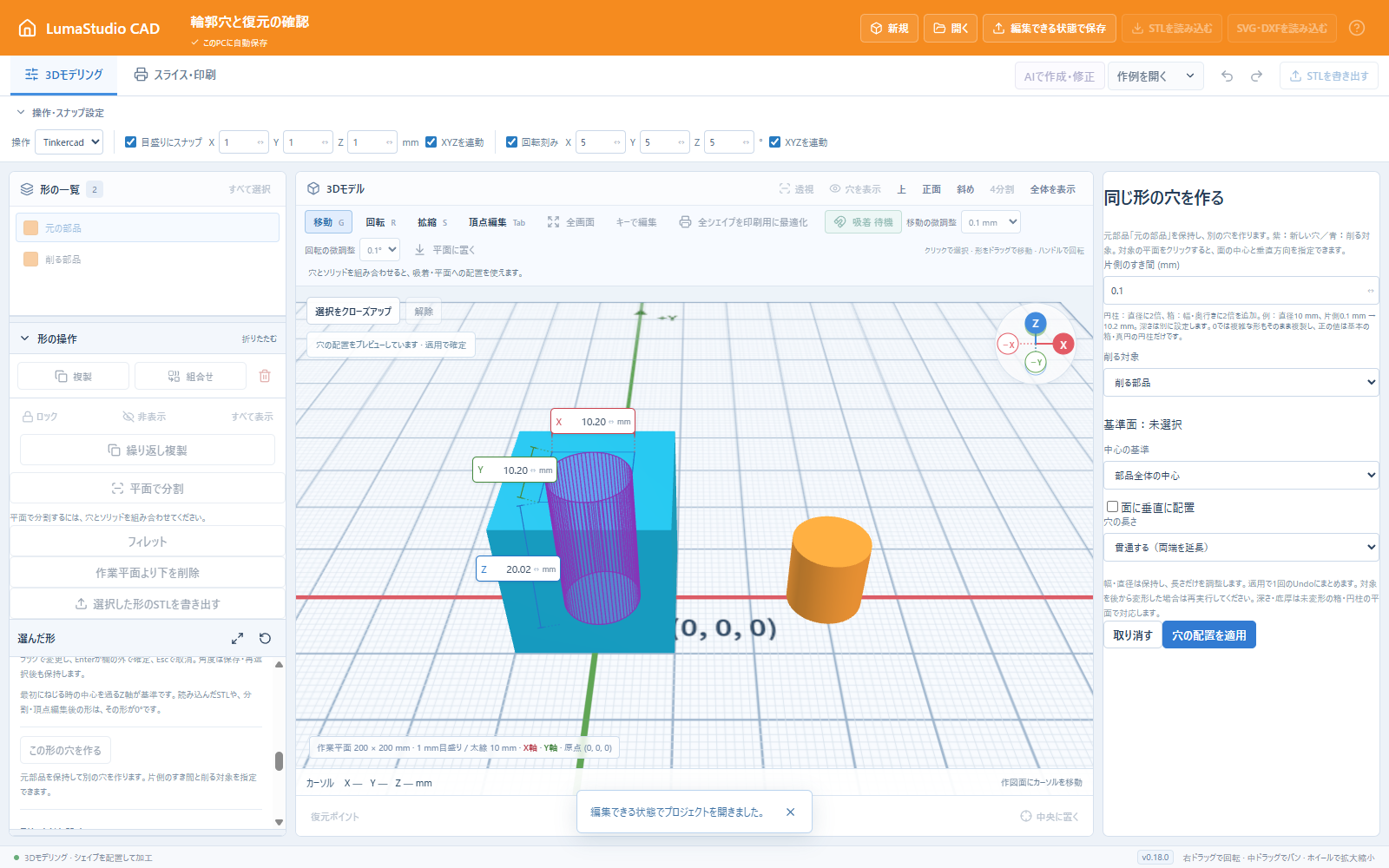Select the 斜め angled view
Image resolution: width=1389 pixels, height=868 pixels.
[965, 189]
